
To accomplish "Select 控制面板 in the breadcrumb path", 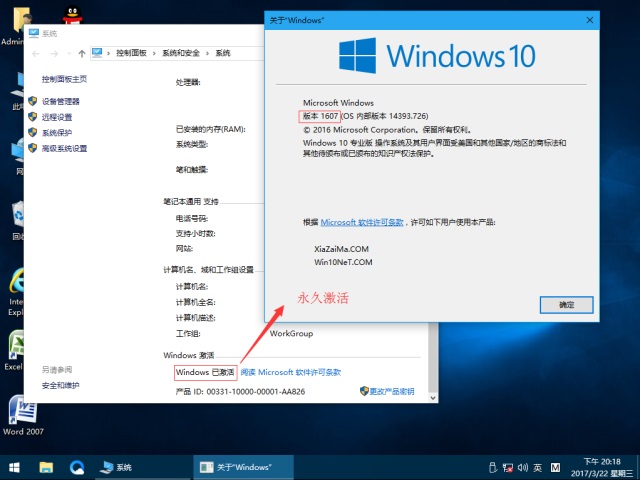I will pyautogui.click(x=134, y=52).
